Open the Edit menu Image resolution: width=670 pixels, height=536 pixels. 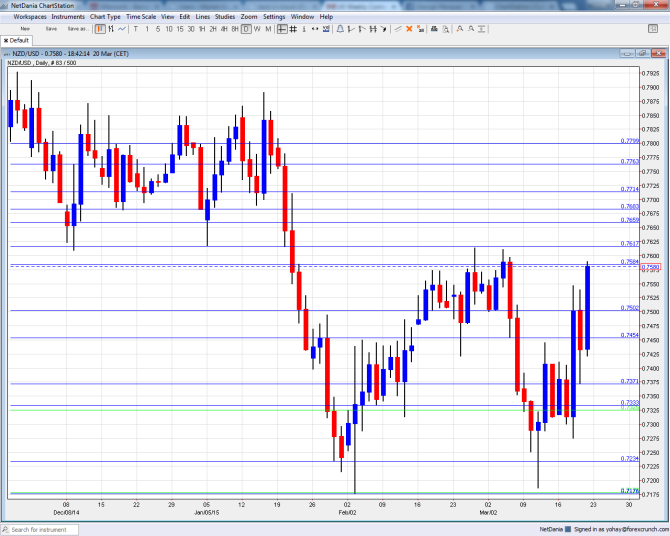[x=185, y=17]
